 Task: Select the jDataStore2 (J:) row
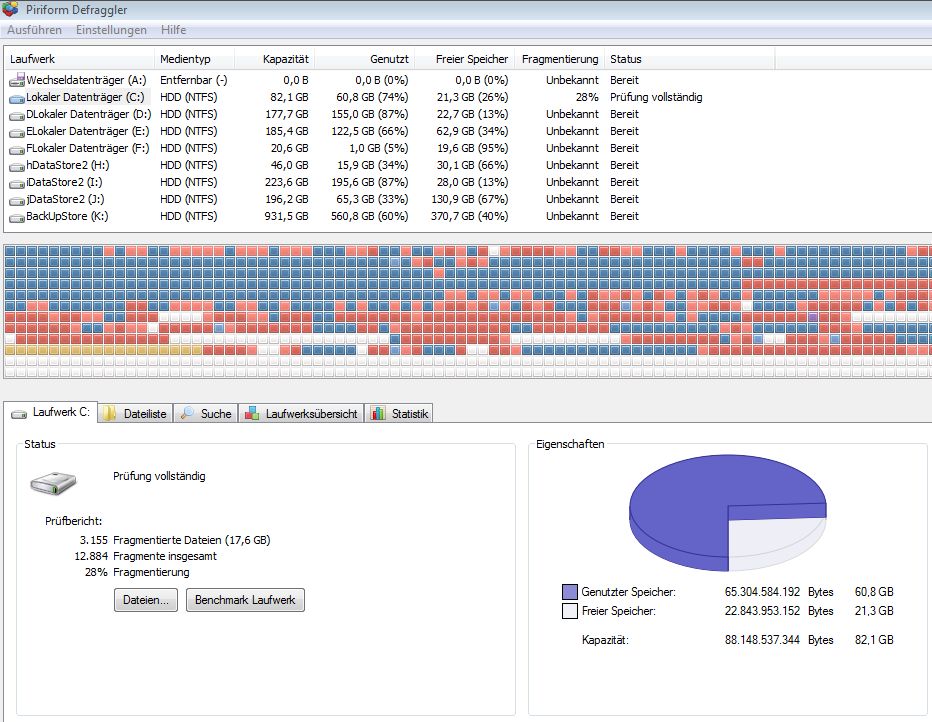pos(389,199)
